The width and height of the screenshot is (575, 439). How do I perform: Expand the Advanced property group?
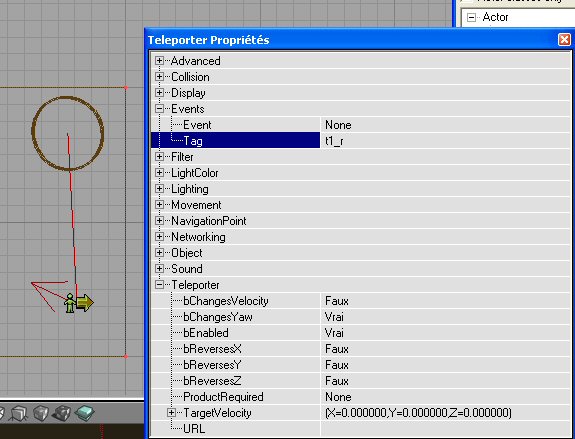point(159,61)
